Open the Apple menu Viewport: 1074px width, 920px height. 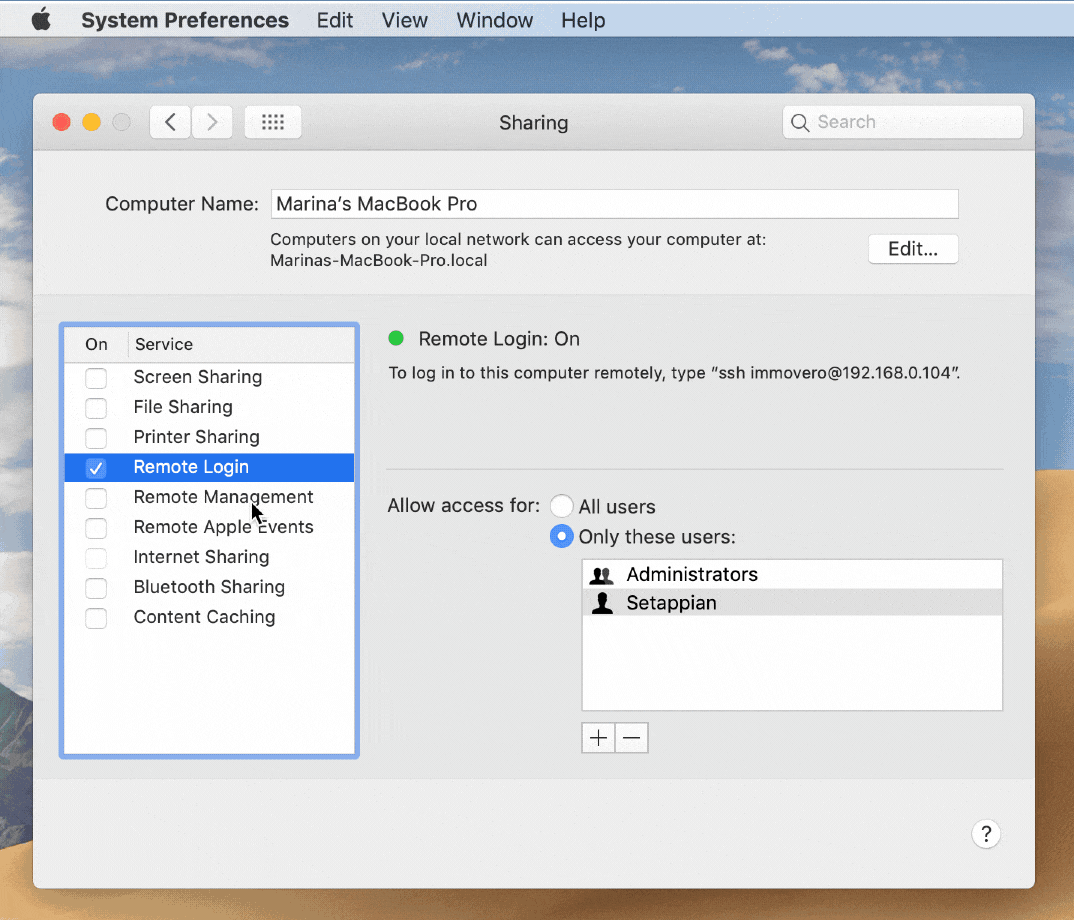pos(41,20)
